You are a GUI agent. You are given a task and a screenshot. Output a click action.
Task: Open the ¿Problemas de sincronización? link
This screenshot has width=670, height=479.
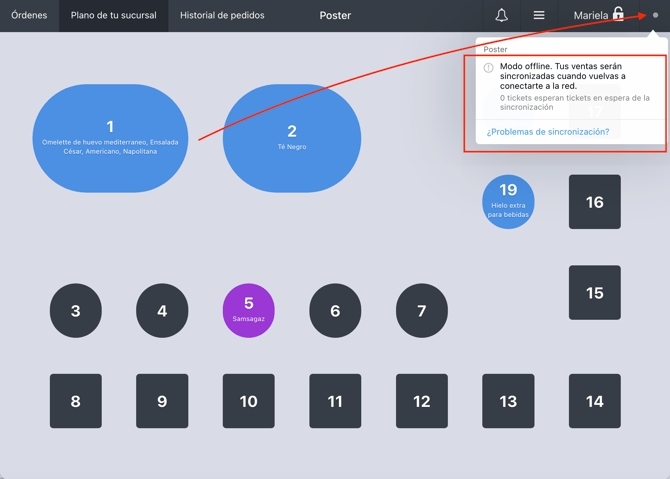pyautogui.click(x=548, y=132)
